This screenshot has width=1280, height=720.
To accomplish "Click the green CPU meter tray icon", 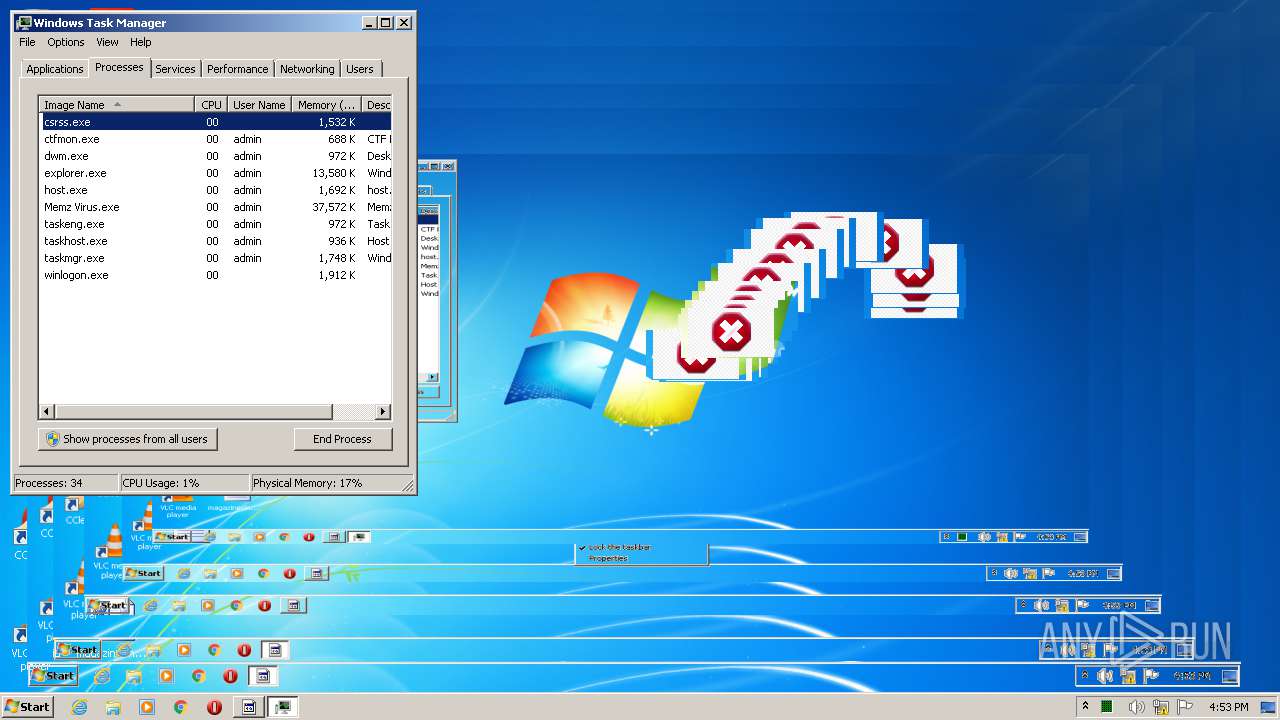I will 1107,707.
